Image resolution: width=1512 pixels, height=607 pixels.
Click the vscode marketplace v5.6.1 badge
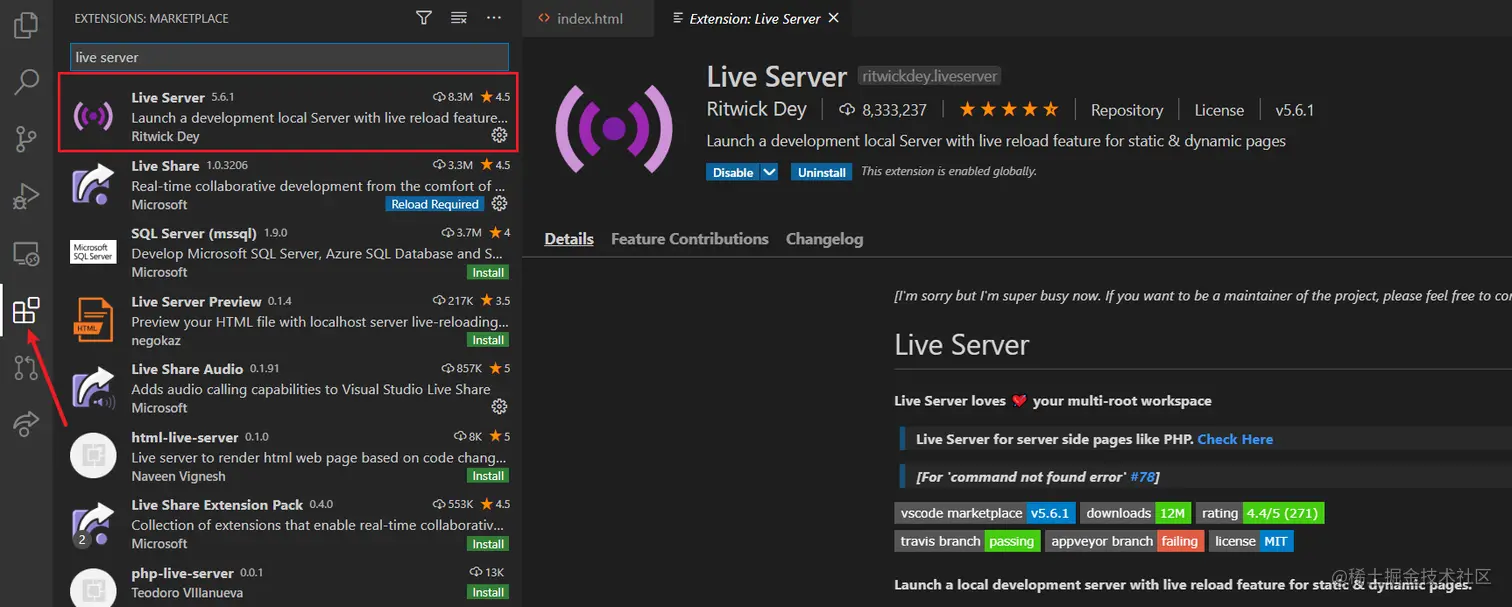point(985,513)
